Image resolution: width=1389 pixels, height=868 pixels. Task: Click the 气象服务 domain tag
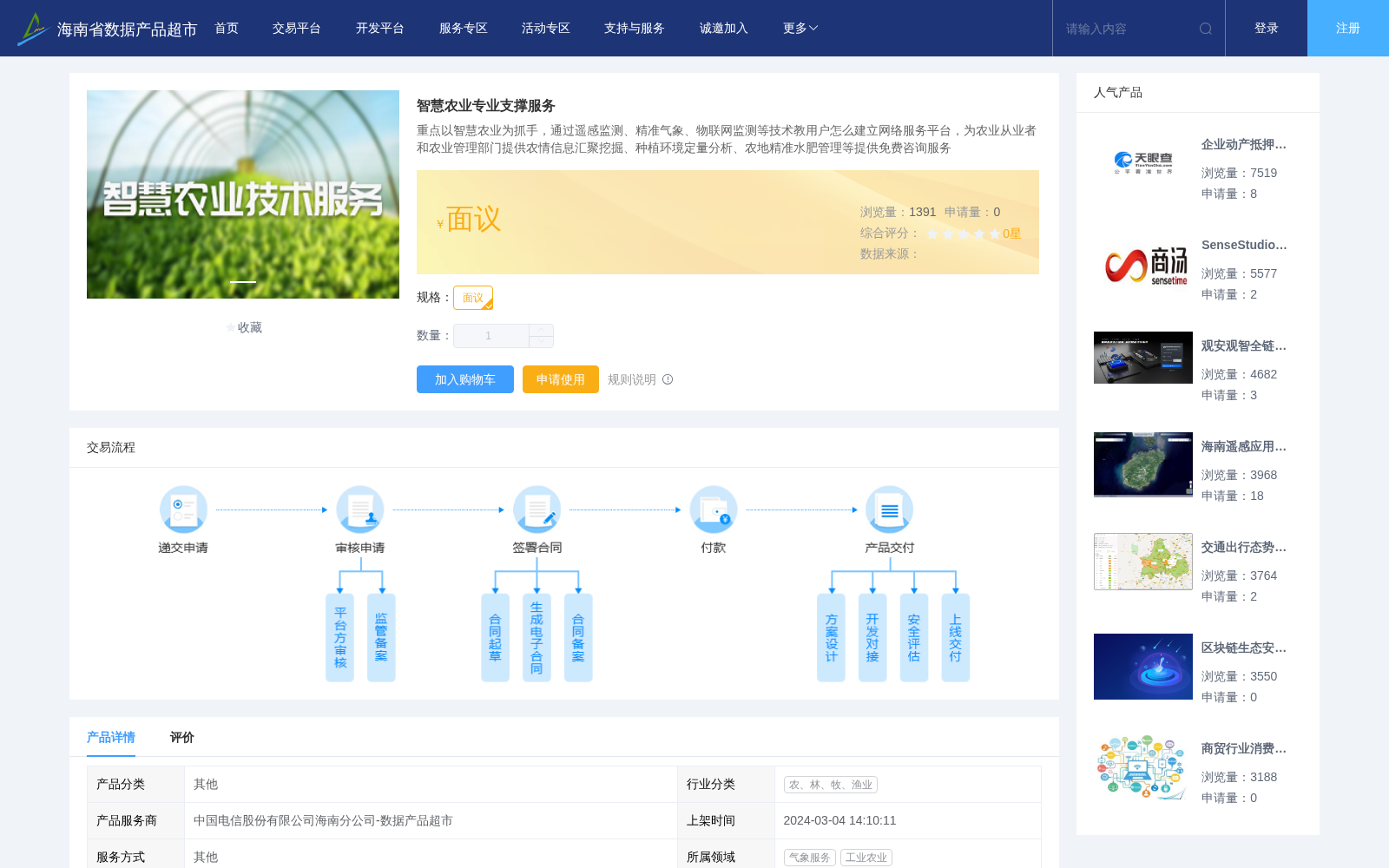click(810, 858)
